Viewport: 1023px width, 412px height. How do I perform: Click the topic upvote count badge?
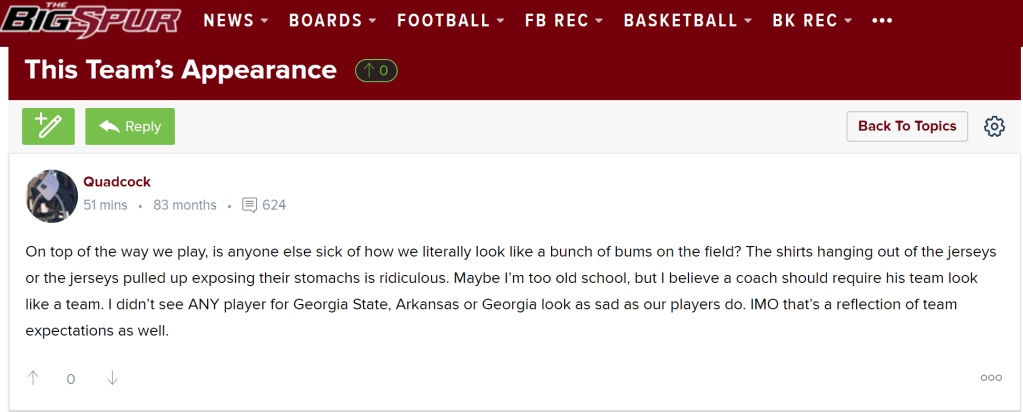click(377, 70)
